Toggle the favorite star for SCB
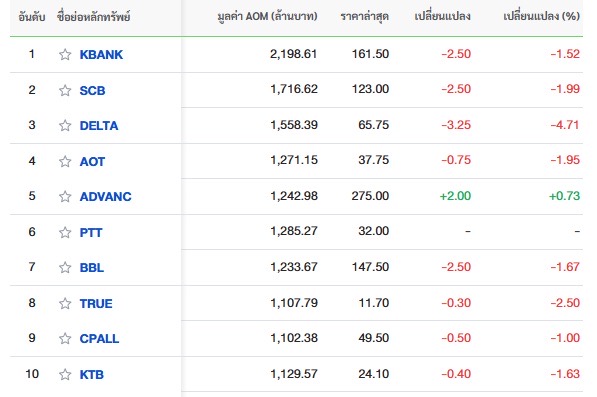 point(65,90)
